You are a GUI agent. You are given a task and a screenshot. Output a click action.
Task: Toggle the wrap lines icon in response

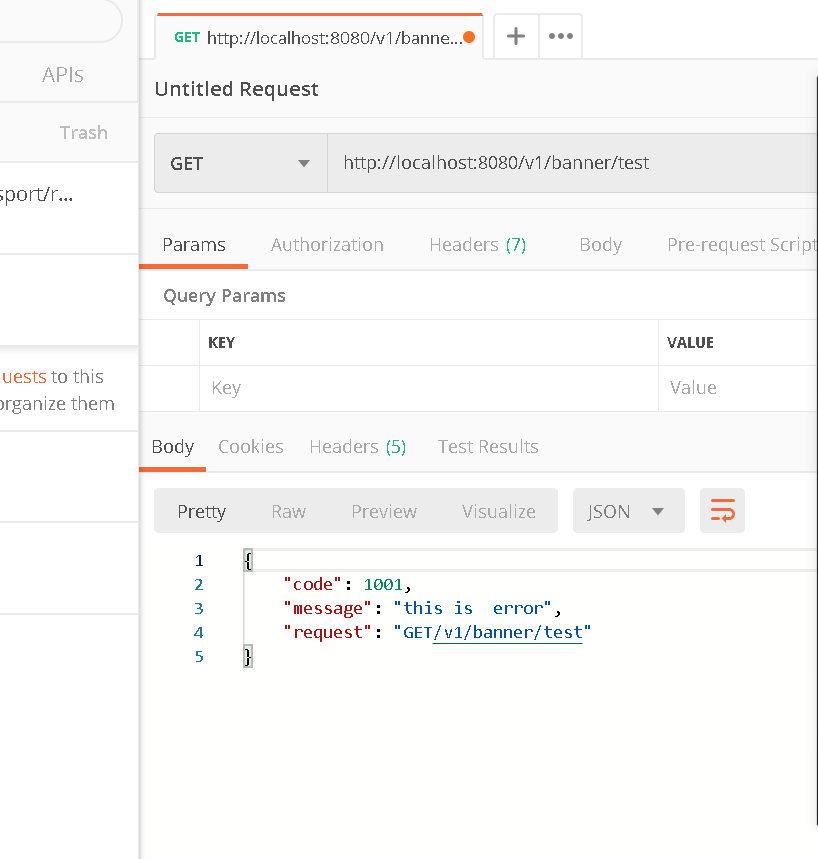pyautogui.click(x=722, y=512)
